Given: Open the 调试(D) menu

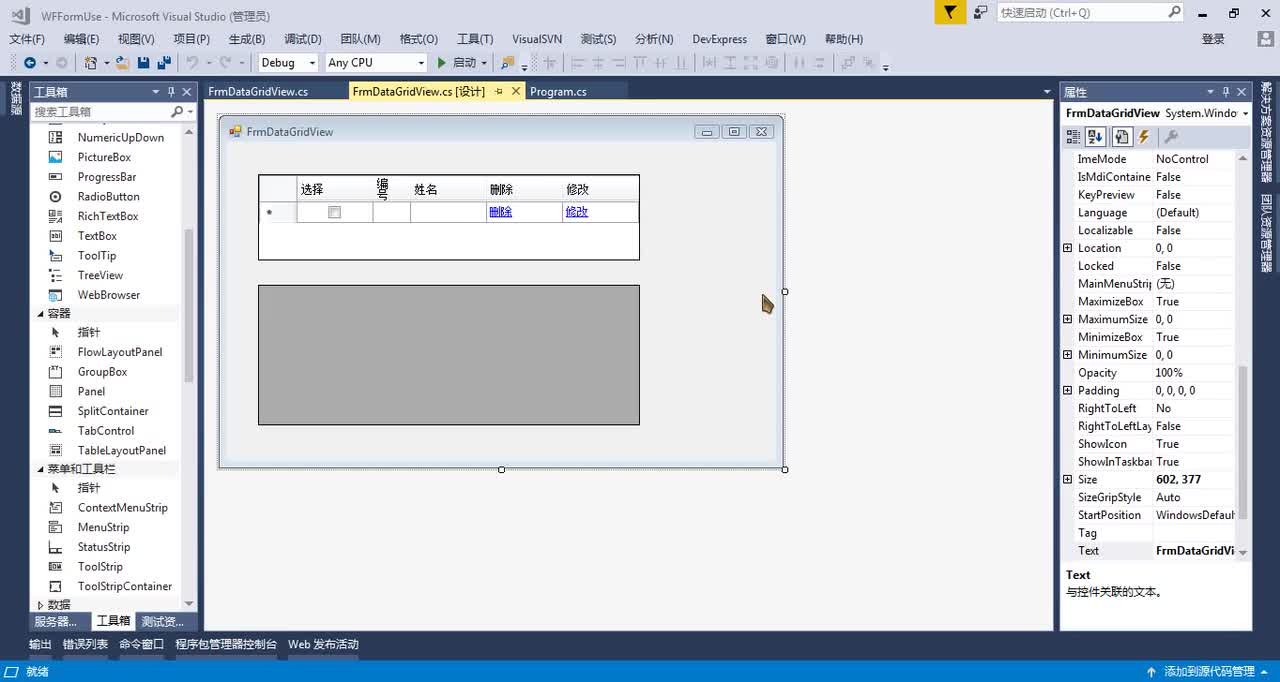Looking at the screenshot, I should coord(303,39).
